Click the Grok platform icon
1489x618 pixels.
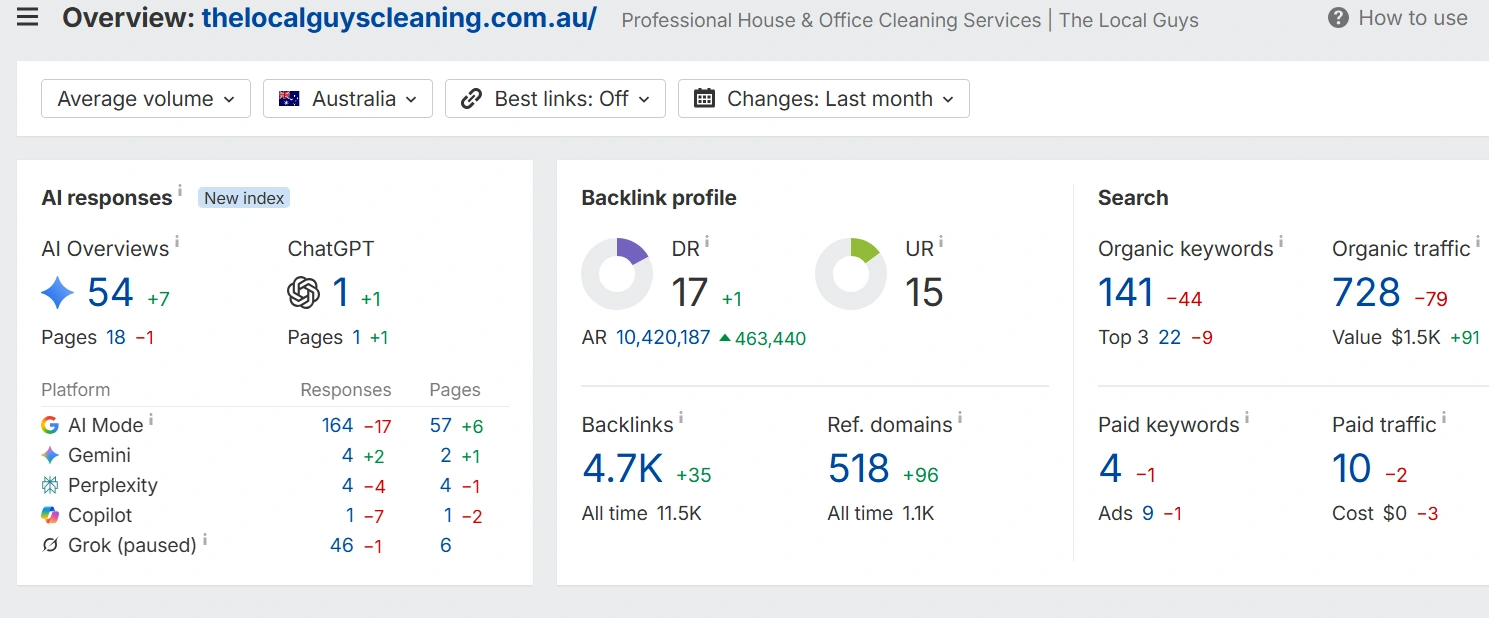[50, 545]
